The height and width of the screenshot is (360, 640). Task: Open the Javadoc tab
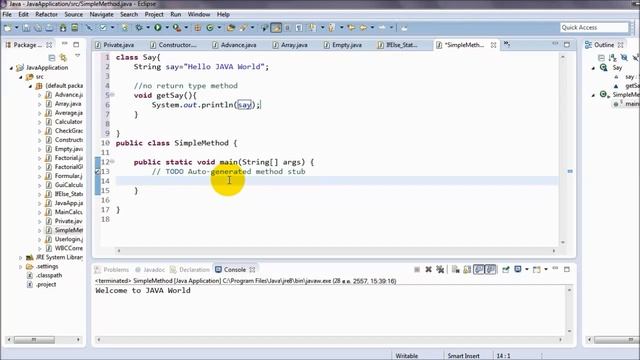click(150, 270)
